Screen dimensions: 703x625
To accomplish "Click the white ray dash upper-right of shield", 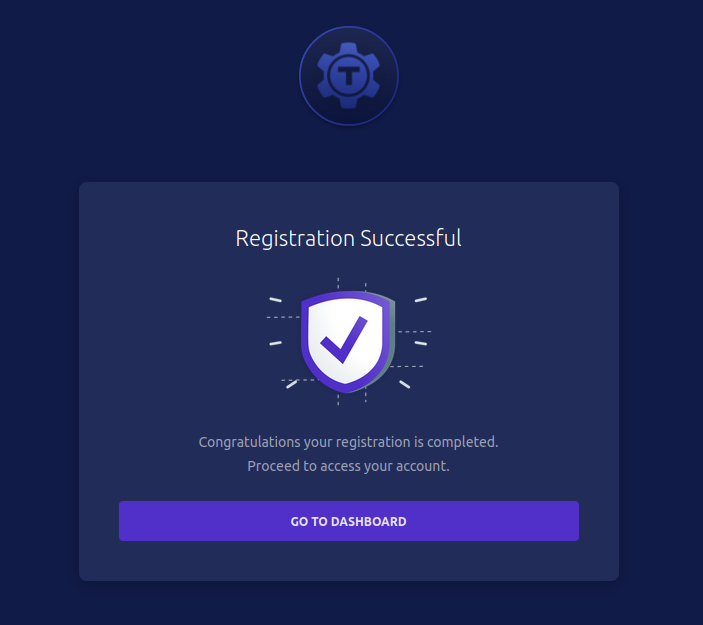I will tap(421, 299).
